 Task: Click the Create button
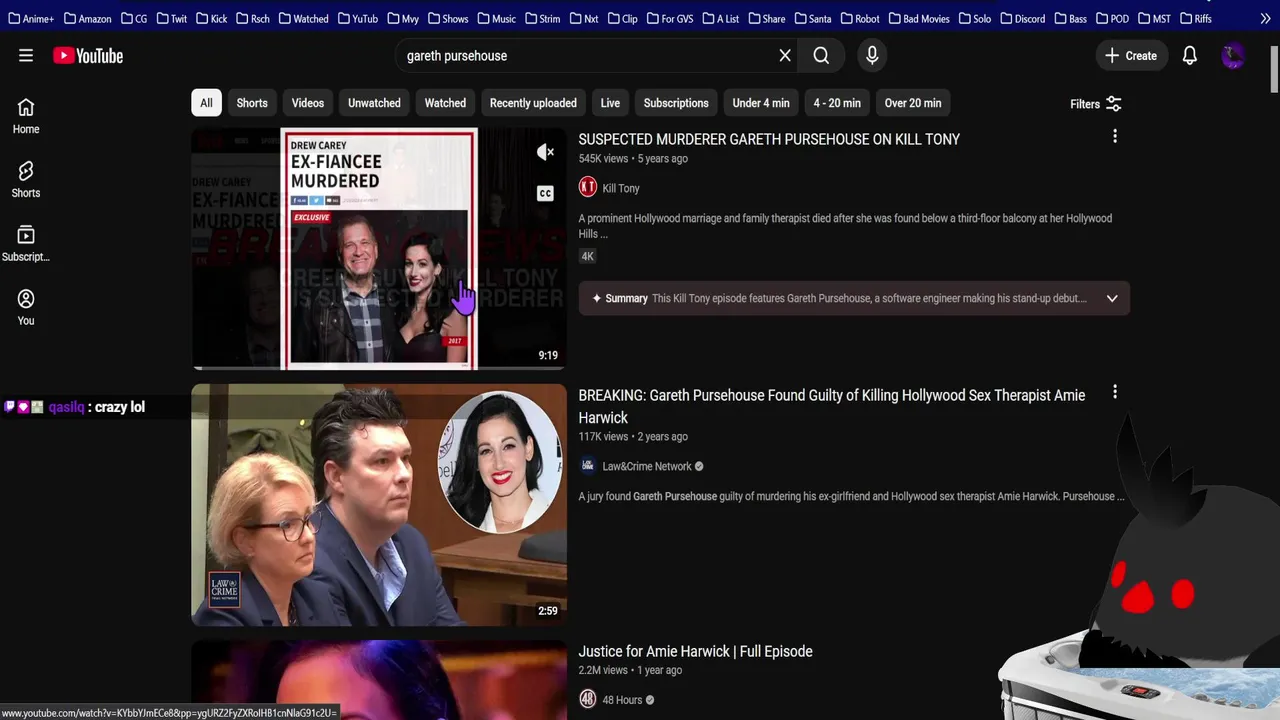(1131, 56)
